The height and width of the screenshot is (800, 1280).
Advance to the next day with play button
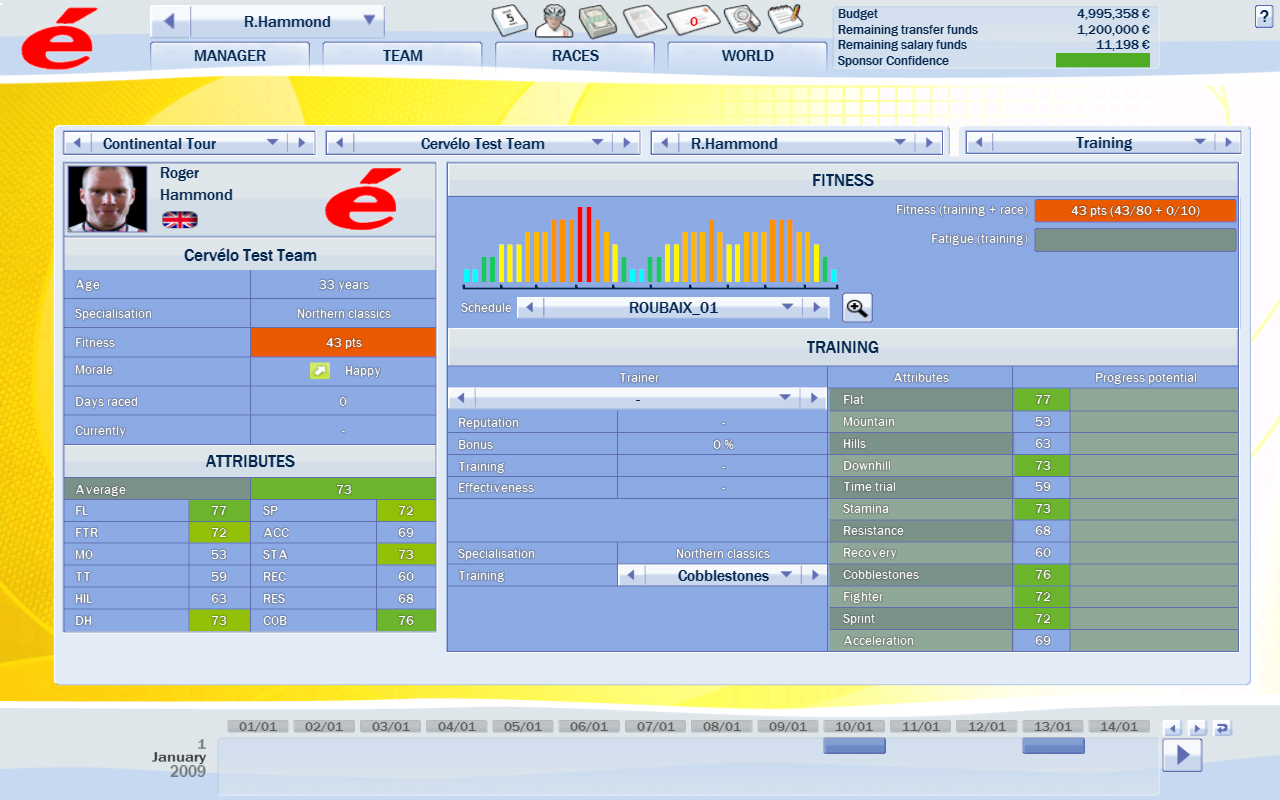pyautogui.click(x=1181, y=754)
